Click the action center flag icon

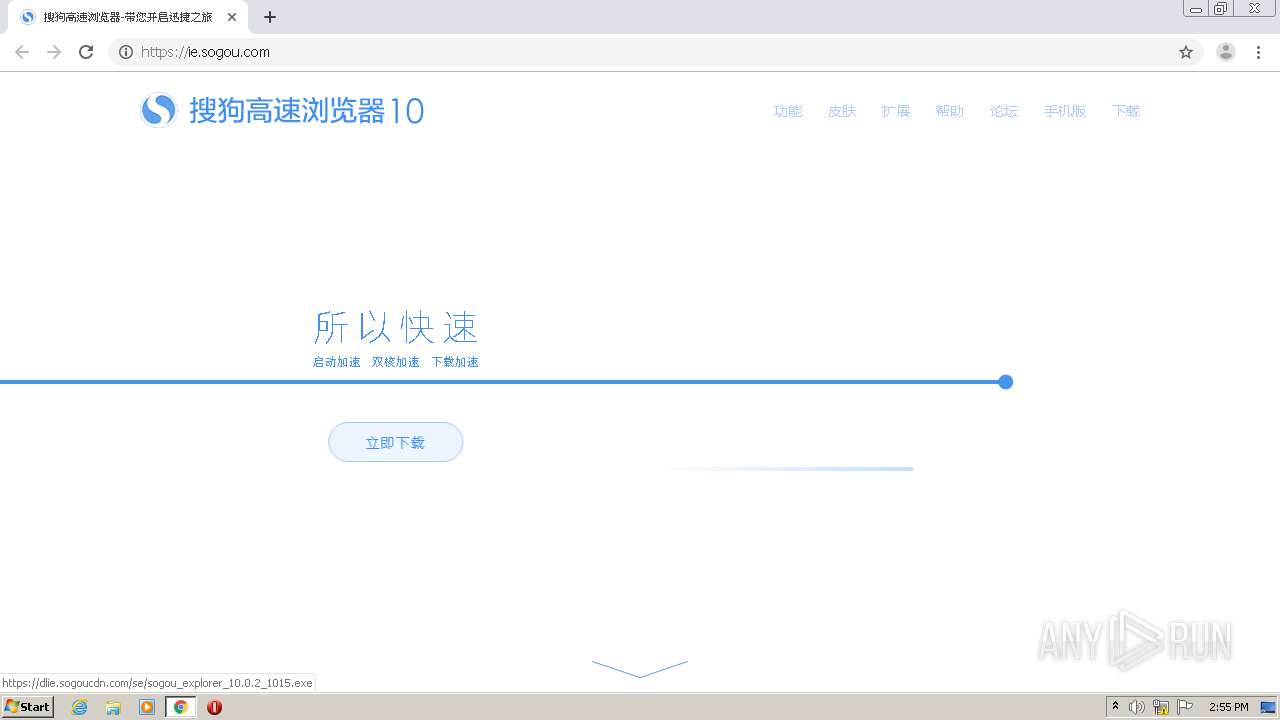pos(1185,707)
